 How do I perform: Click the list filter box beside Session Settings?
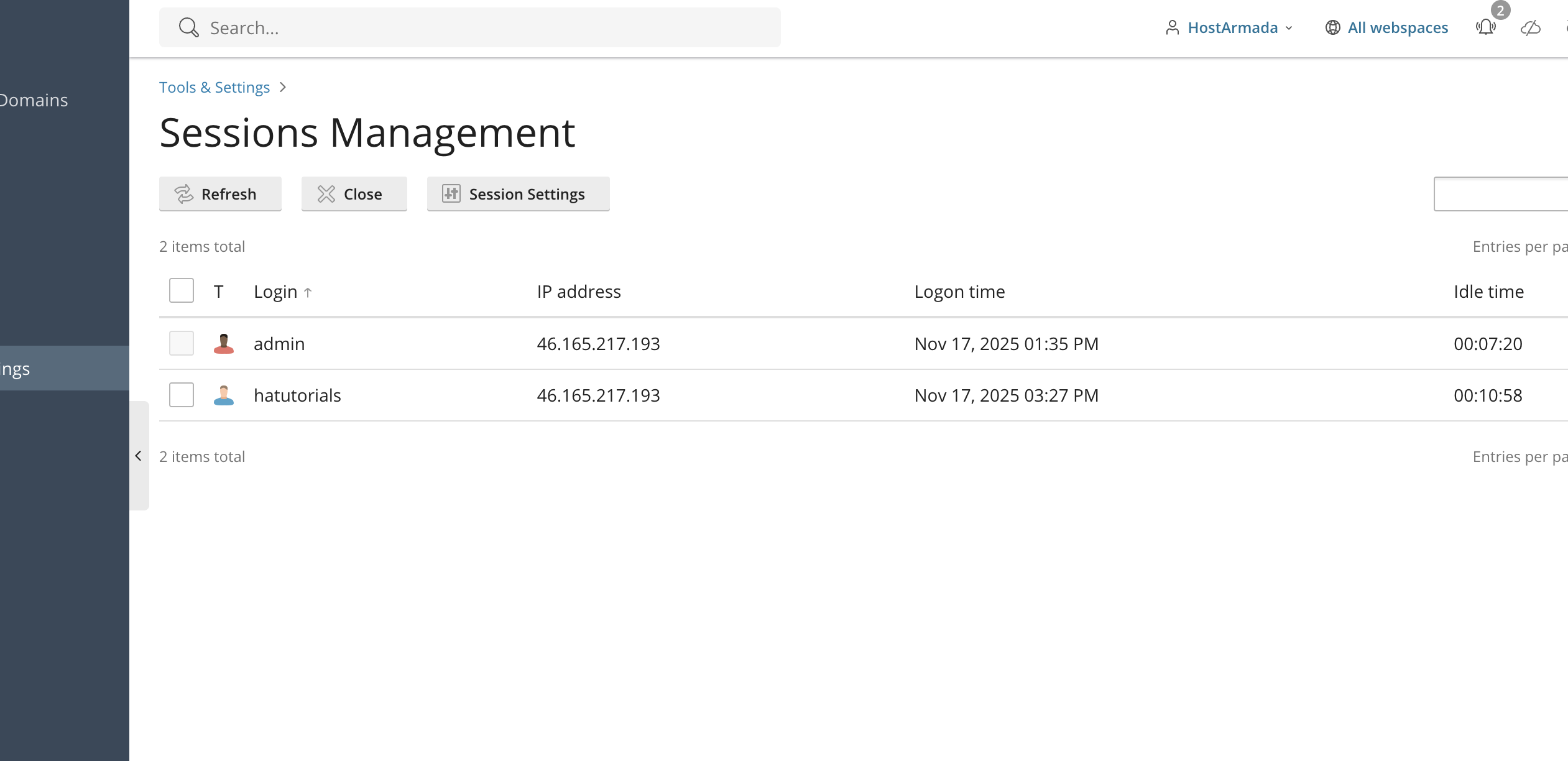(x=1501, y=194)
